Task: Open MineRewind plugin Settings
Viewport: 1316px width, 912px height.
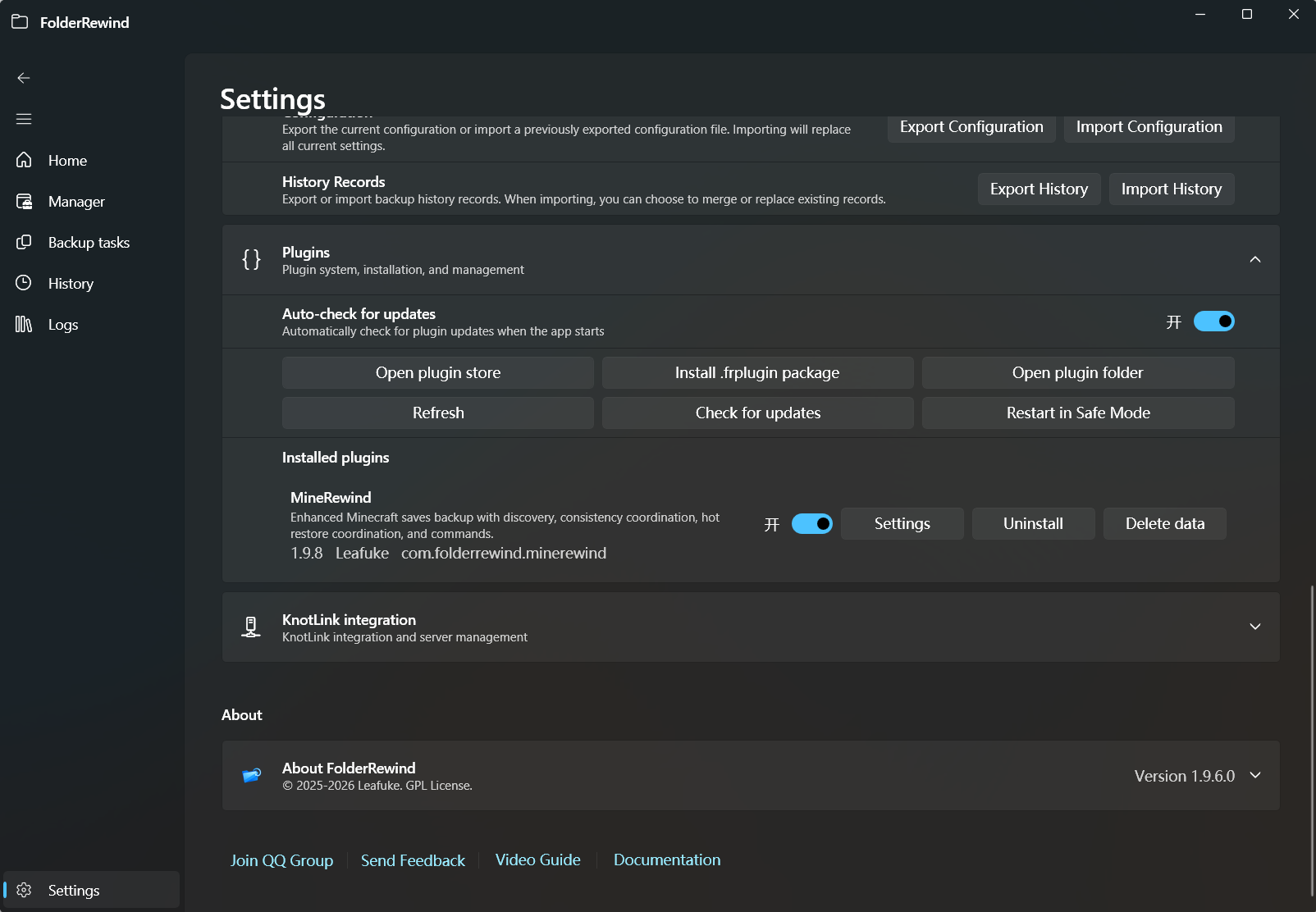Action: [x=902, y=523]
